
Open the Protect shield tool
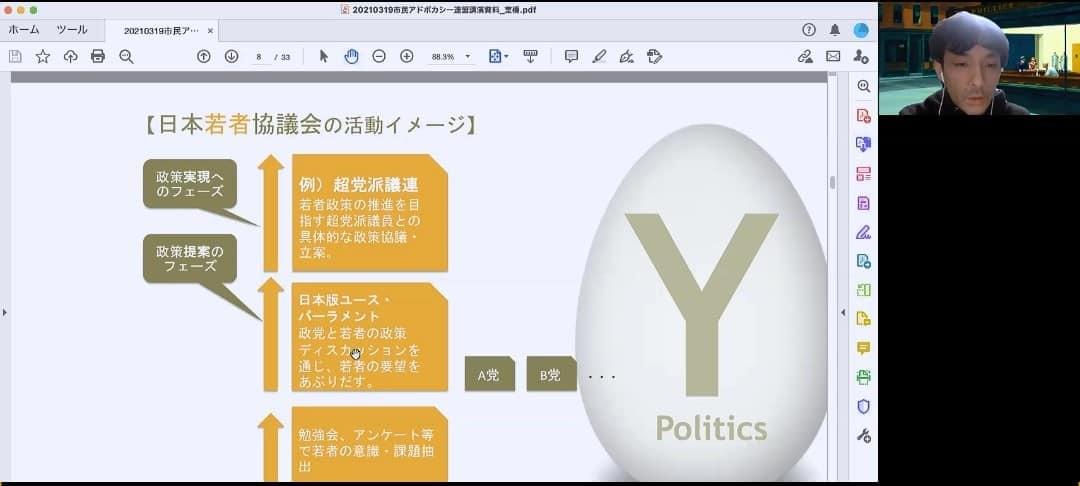pyautogui.click(x=864, y=406)
